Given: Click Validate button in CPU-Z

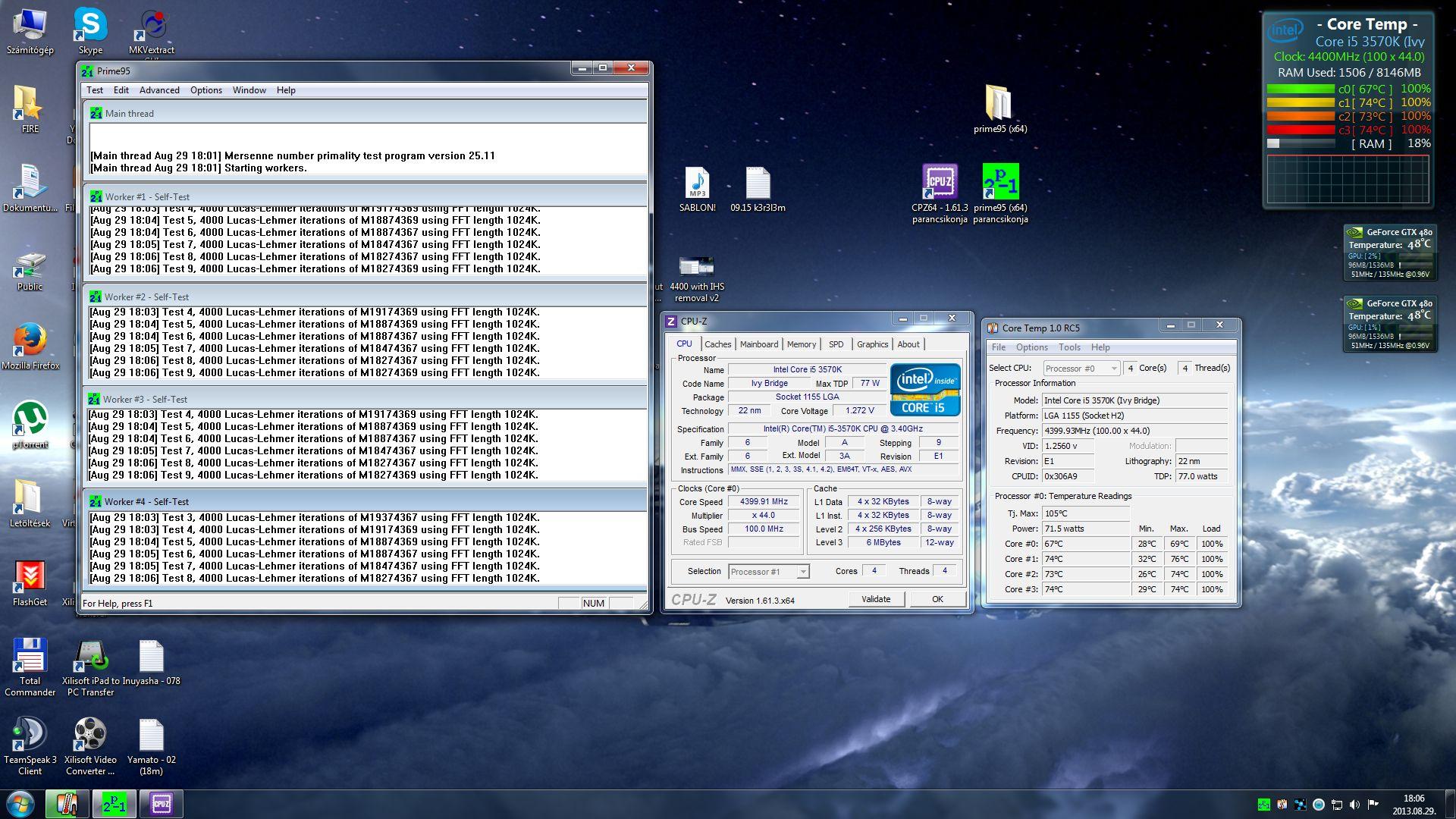Looking at the screenshot, I should coord(876,599).
